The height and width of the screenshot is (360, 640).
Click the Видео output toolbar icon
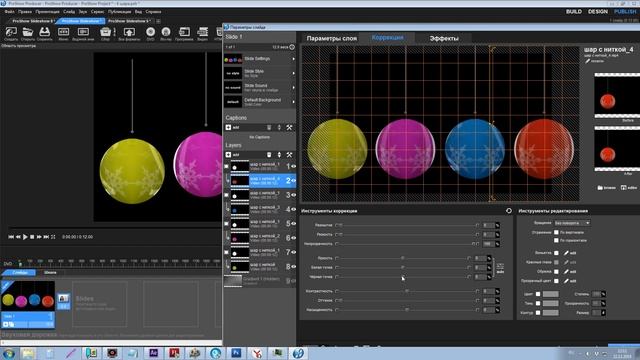pos(202,32)
